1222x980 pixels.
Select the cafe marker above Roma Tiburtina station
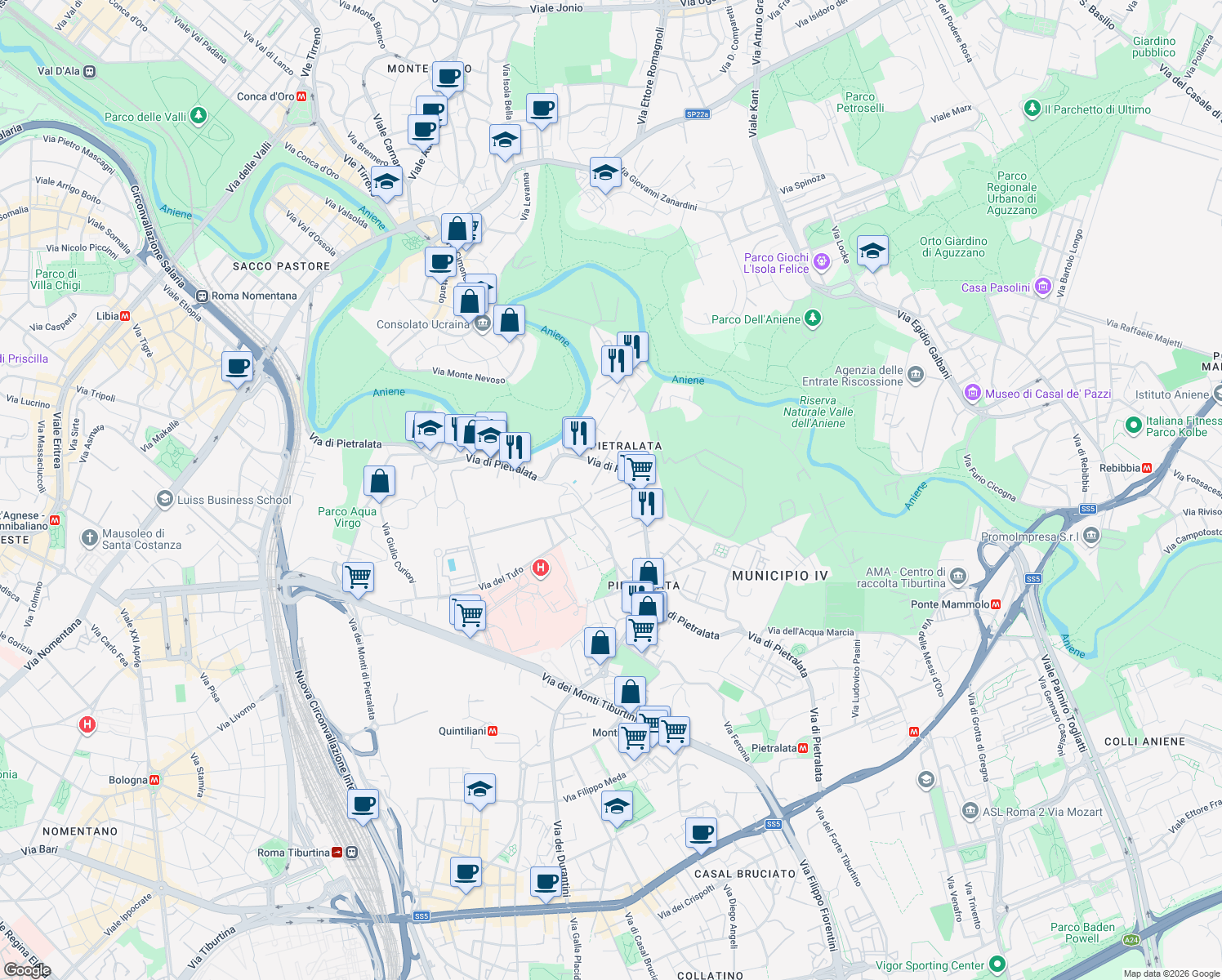pyautogui.click(x=363, y=806)
